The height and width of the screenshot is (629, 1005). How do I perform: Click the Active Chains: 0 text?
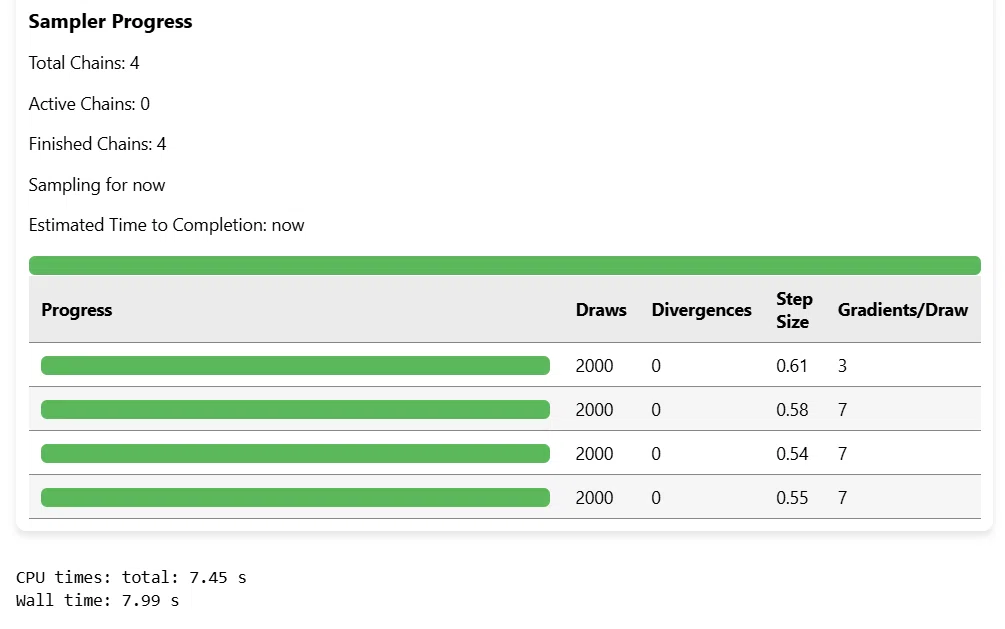click(89, 104)
